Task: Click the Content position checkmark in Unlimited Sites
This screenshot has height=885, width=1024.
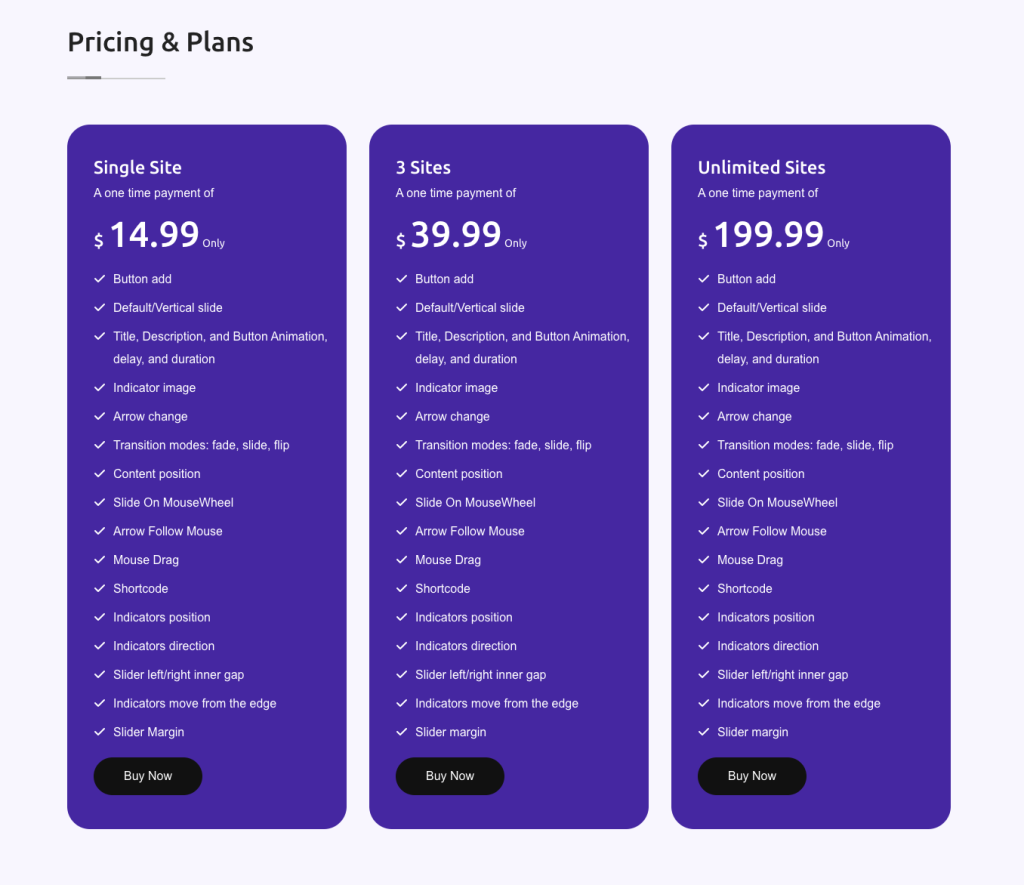Action: click(x=703, y=474)
